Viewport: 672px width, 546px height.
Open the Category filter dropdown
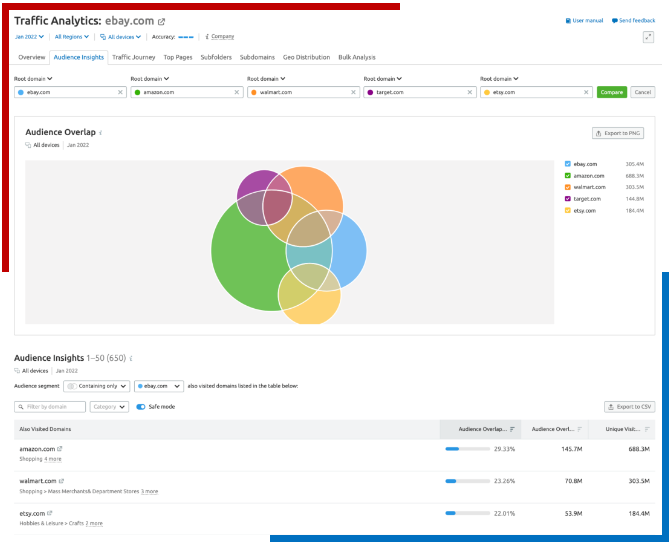(109, 407)
